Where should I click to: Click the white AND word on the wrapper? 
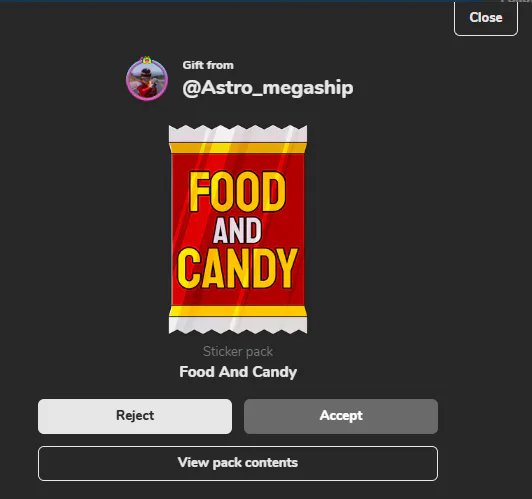[238, 231]
